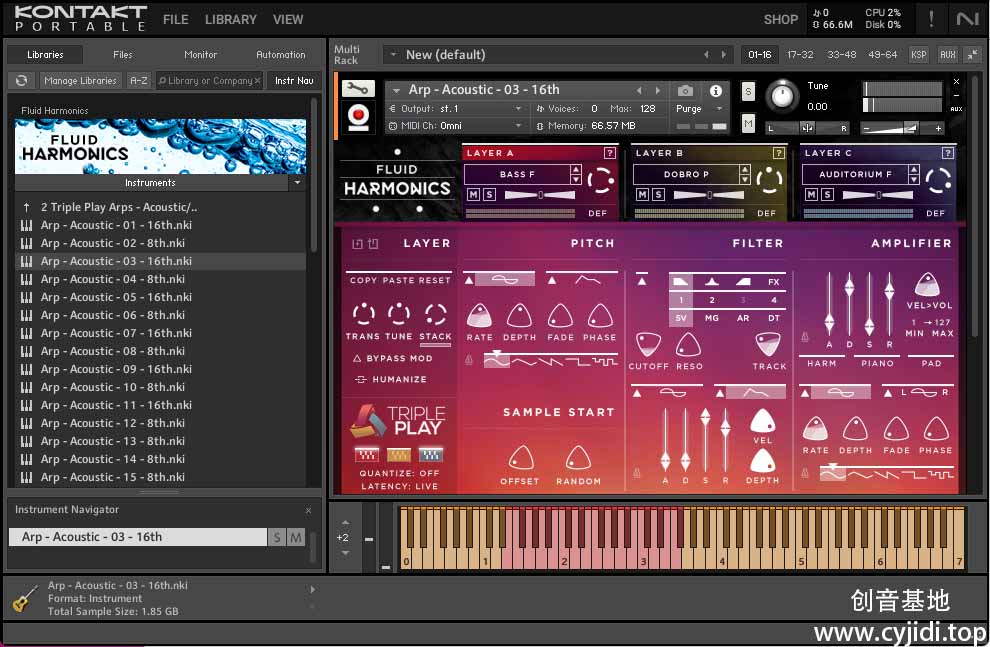Click the Layer B circular dial icon
The image size is (990, 647).
769,181
